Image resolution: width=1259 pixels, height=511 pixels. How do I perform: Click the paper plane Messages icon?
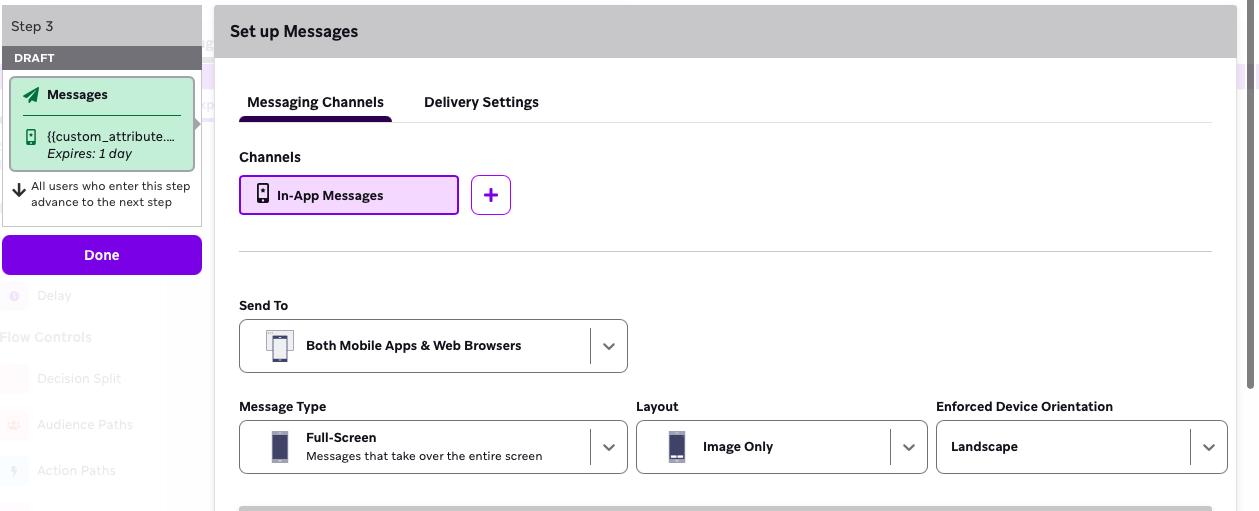[x=31, y=95]
